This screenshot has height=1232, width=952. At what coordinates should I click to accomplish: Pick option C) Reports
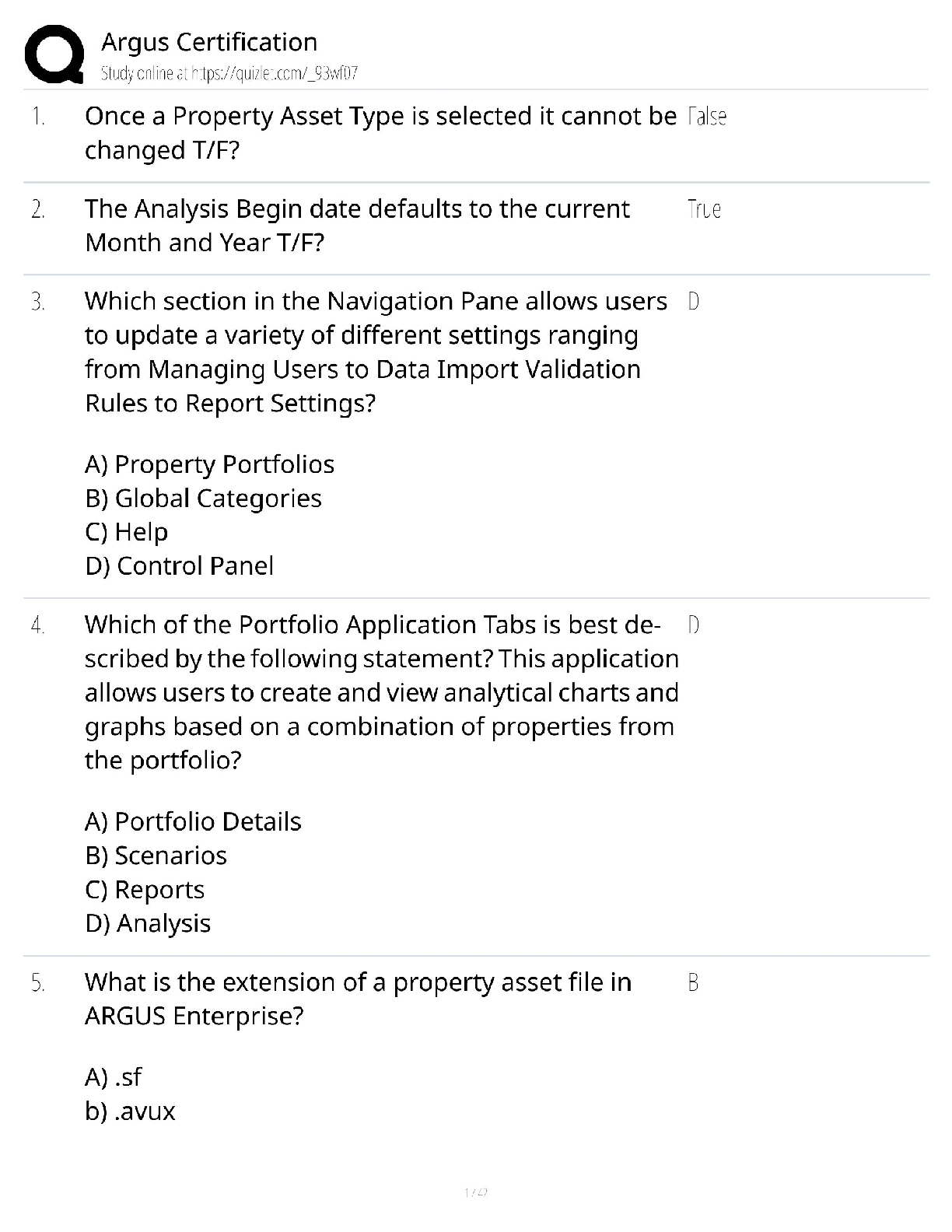(x=145, y=890)
